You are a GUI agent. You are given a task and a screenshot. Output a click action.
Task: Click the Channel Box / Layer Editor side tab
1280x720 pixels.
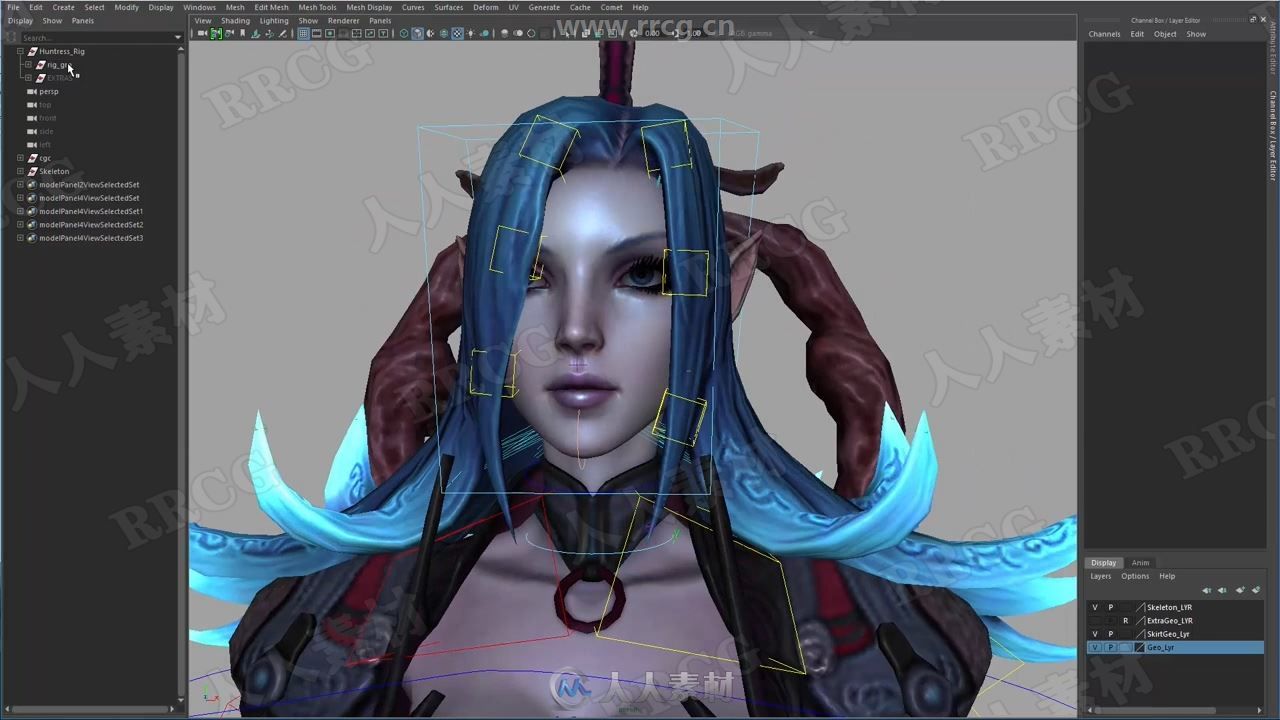tap(1273, 135)
